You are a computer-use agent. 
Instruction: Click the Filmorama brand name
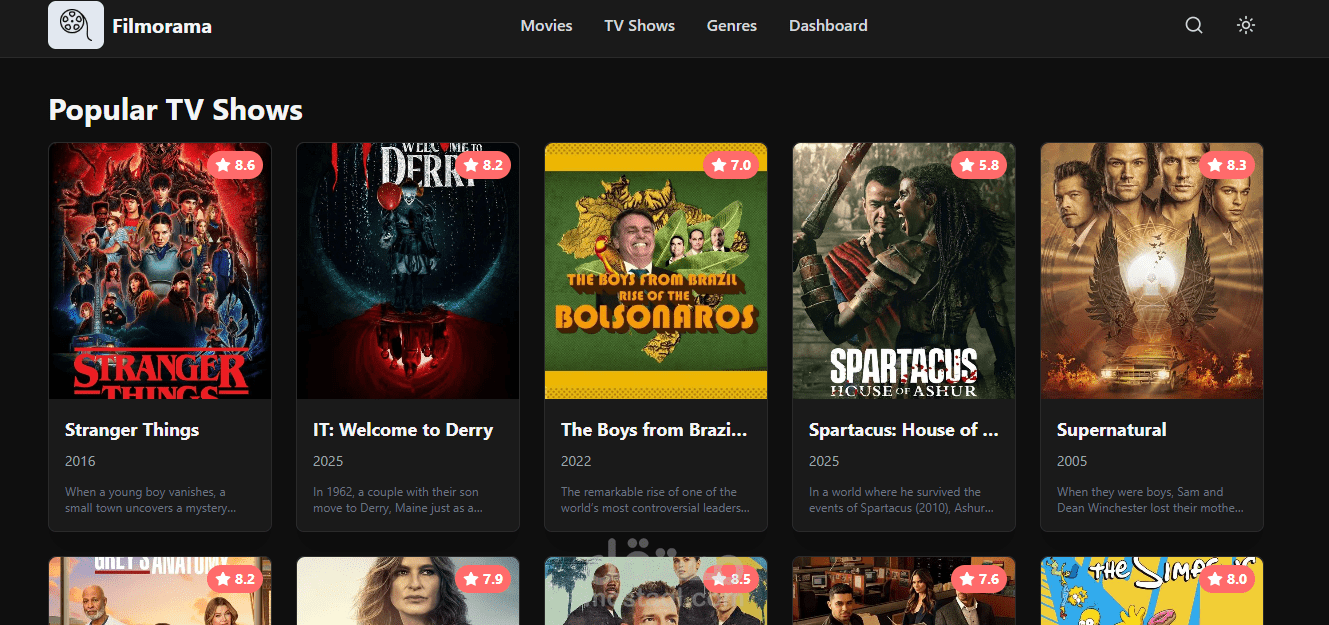pyautogui.click(x=162, y=26)
